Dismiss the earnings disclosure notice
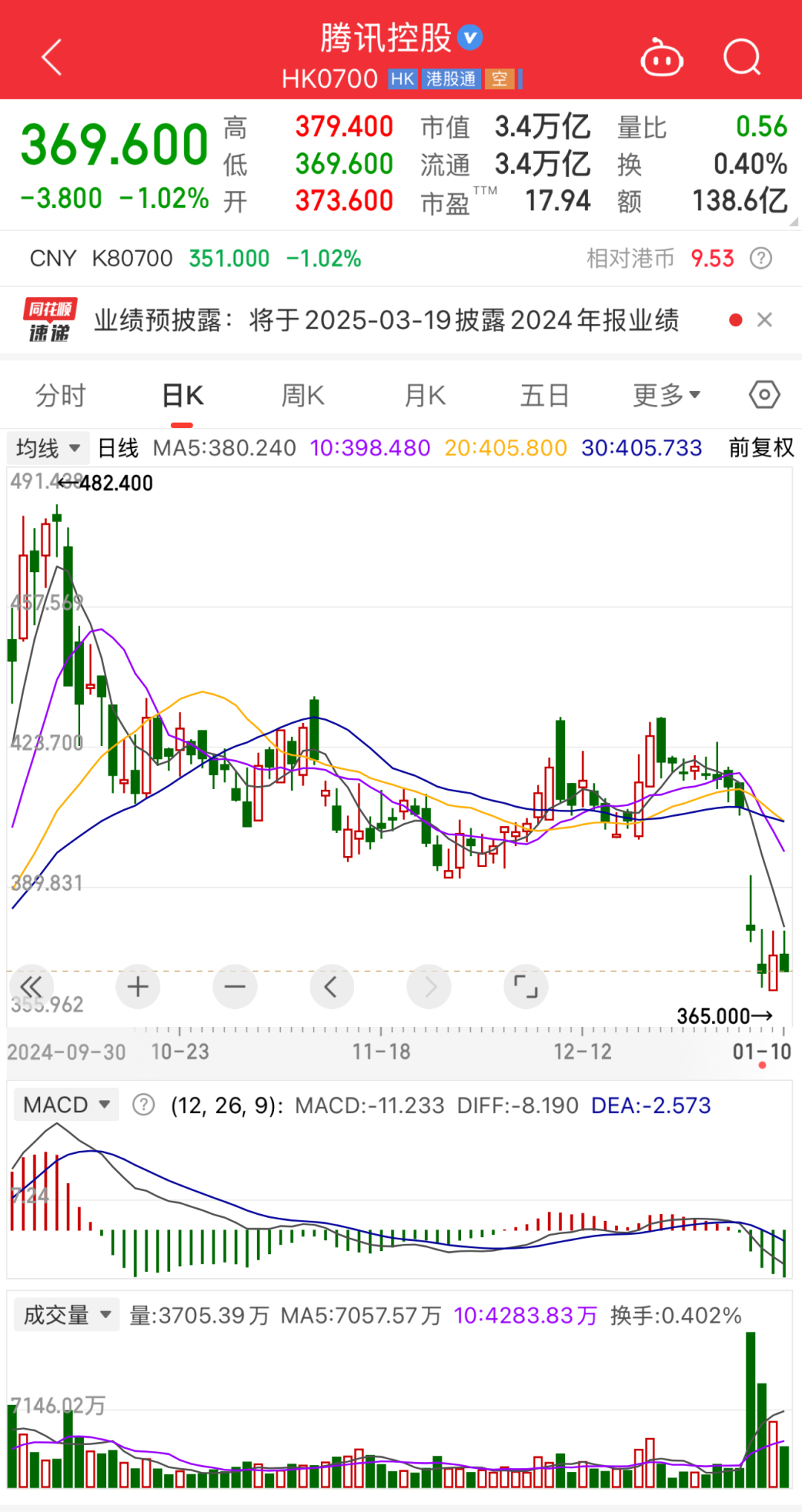This screenshot has height=1512, width=802. tap(764, 320)
